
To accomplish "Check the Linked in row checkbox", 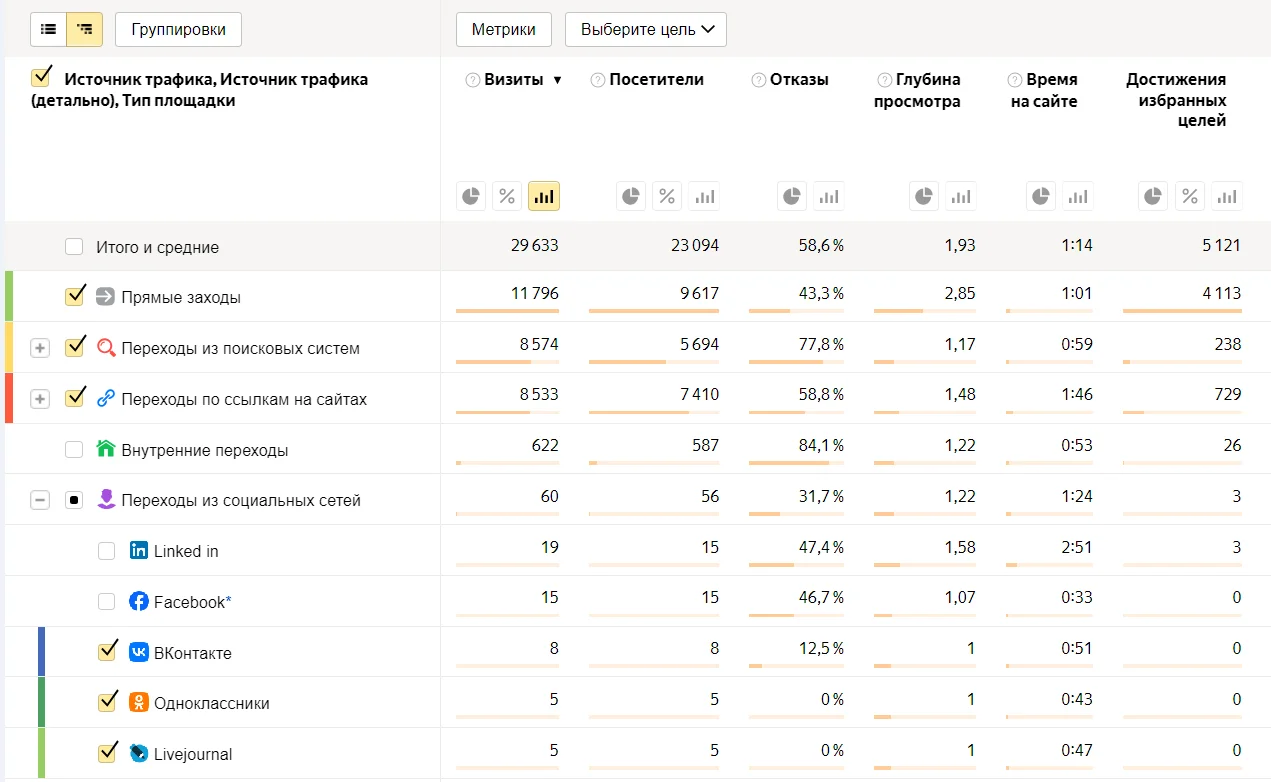I will click(106, 551).
